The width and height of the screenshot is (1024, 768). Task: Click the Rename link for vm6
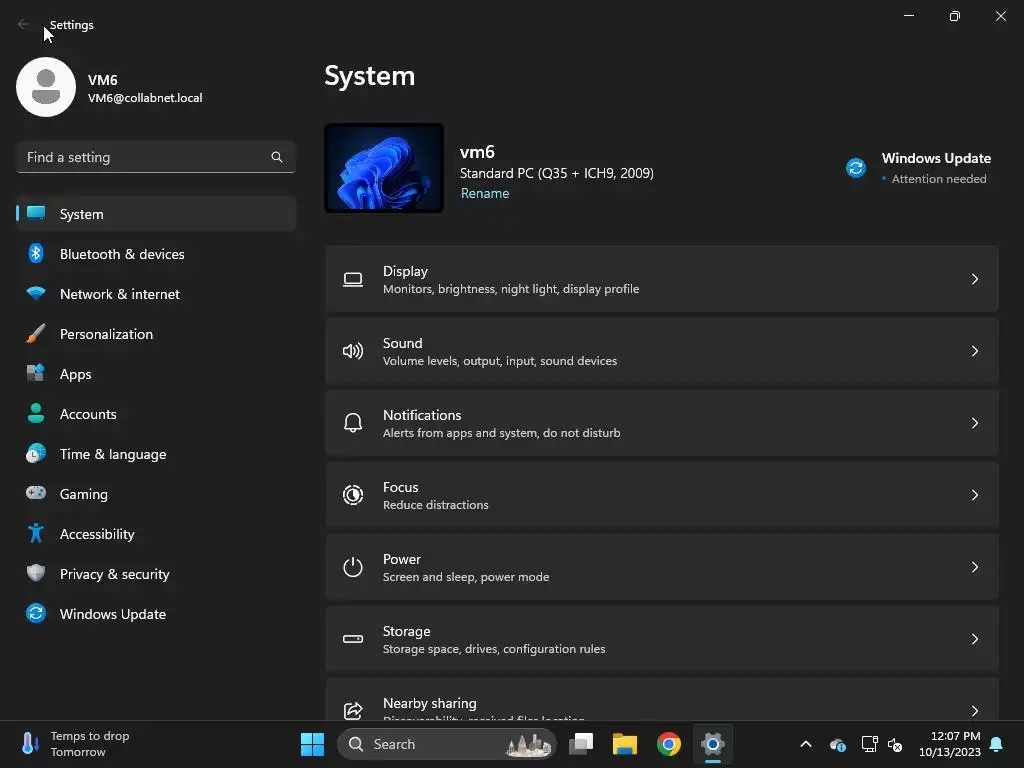[x=485, y=193]
